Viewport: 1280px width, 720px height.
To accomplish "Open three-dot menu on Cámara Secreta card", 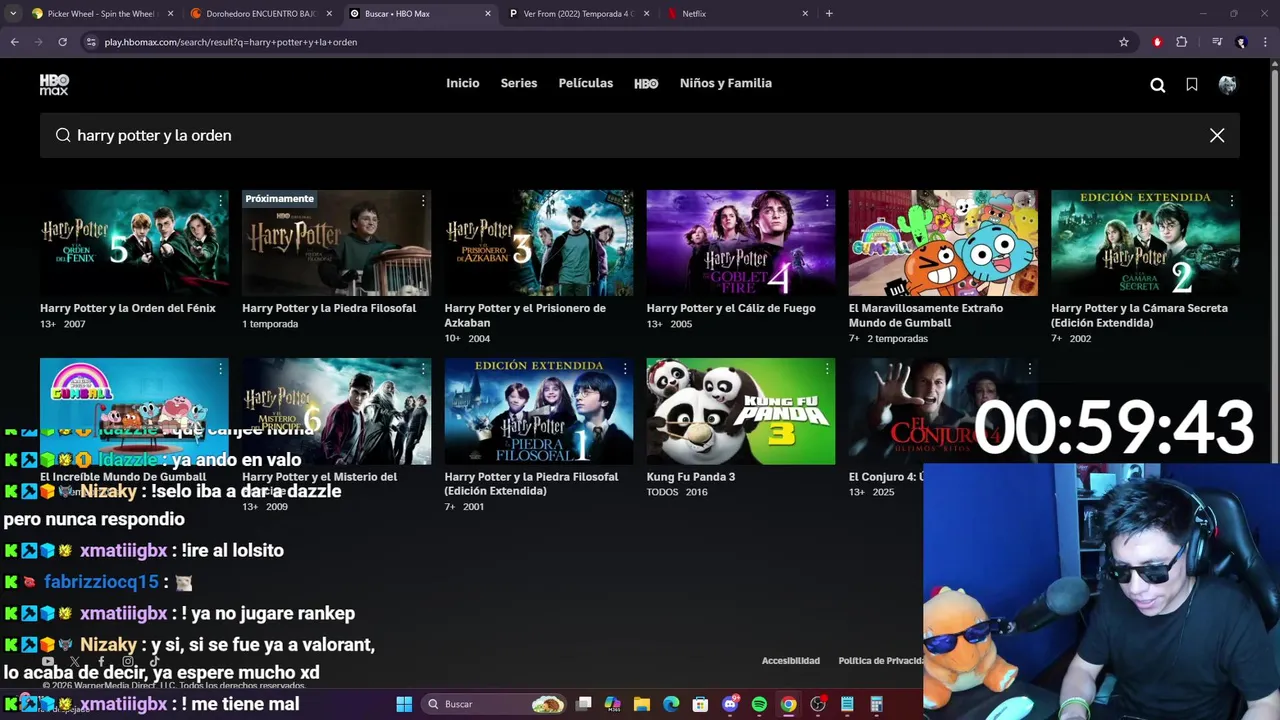I will click(1231, 201).
